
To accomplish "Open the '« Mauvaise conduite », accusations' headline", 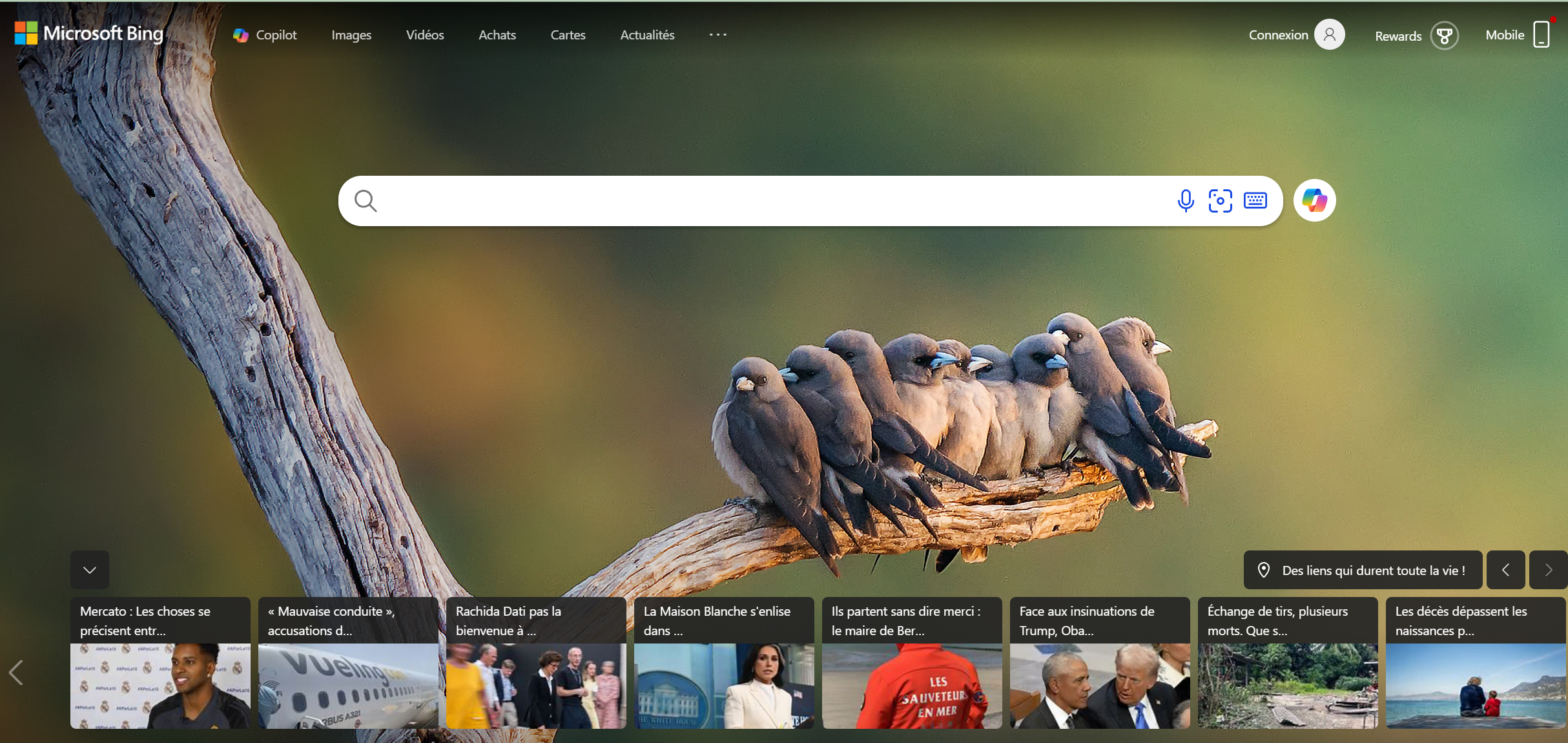I will pyautogui.click(x=331, y=620).
